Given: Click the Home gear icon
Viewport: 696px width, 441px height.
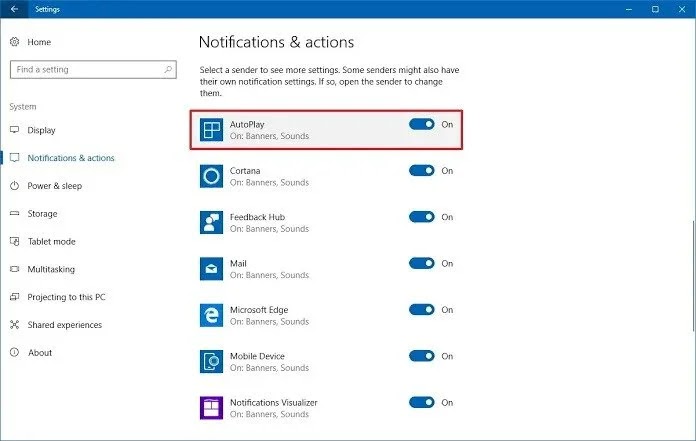Looking at the screenshot, I should (x=15, y=42).
